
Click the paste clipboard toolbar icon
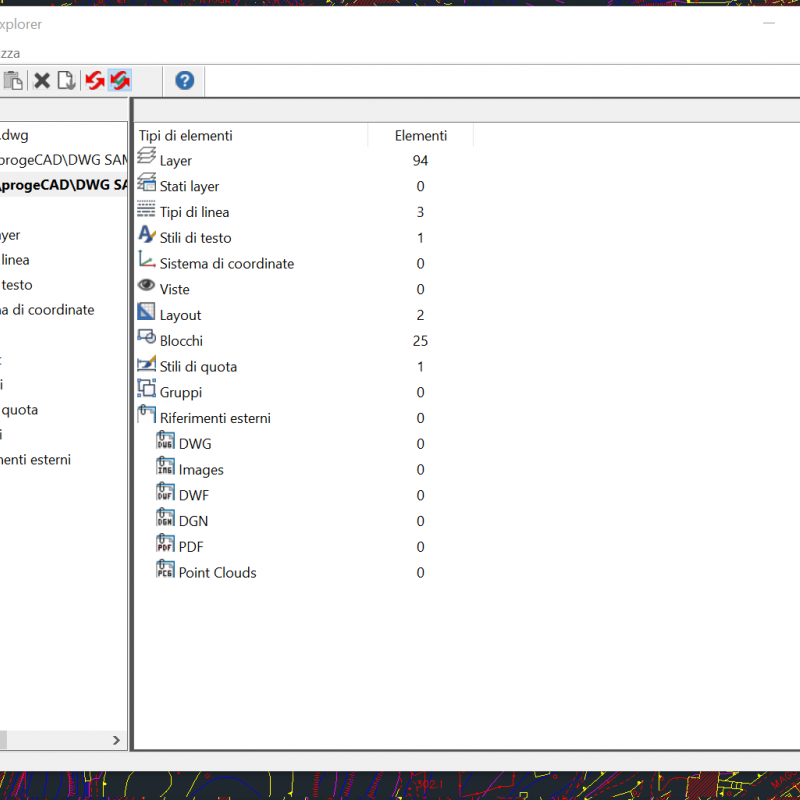click(14, 81)
